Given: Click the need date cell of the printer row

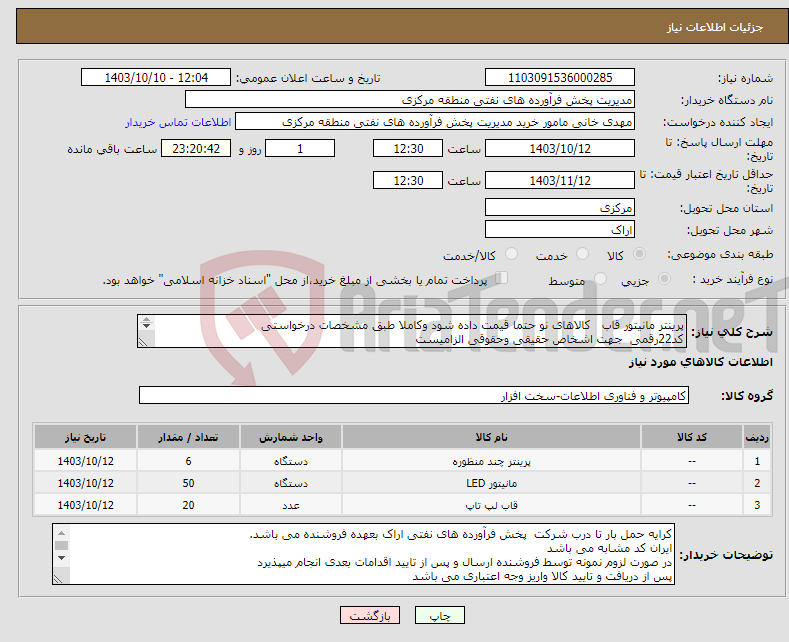Looking at the screenshot, I should (86, 461).
